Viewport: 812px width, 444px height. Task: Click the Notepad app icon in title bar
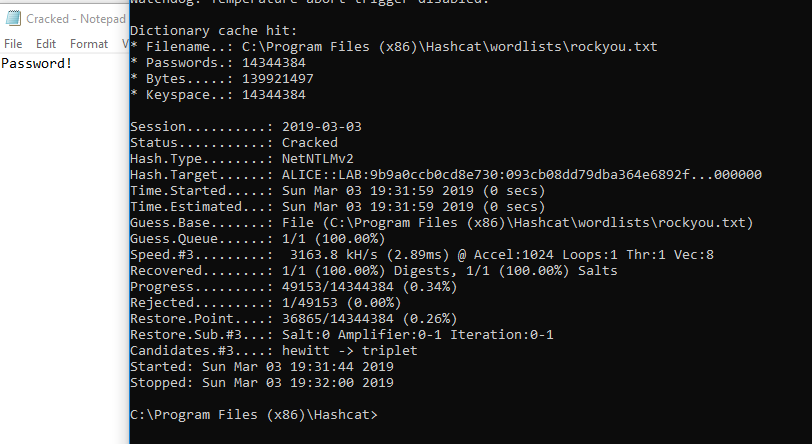tap(11, 18)
